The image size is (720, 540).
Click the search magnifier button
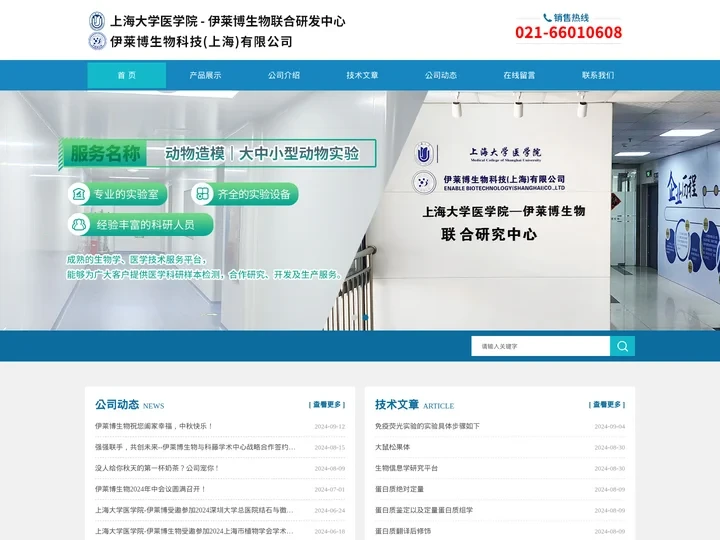[x=622, y=346]
